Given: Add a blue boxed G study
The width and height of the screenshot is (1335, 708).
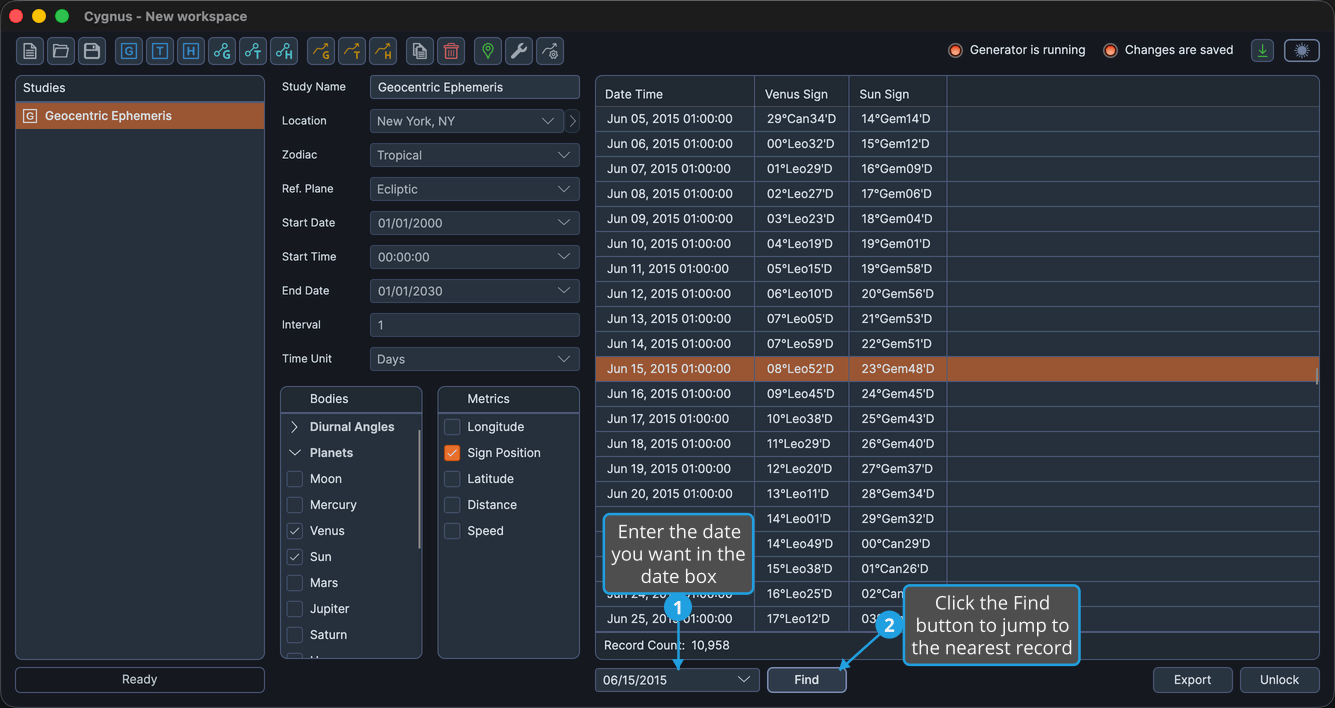Looking at the screenshot, I should tap(129, 50).
